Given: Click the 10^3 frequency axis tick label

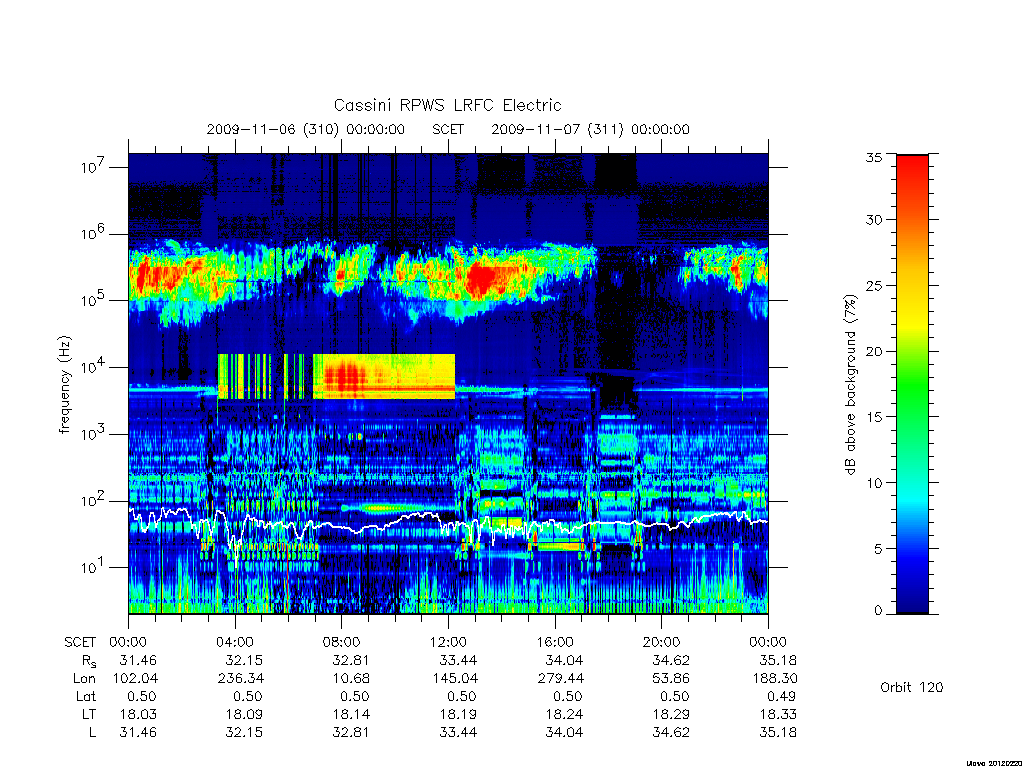Looking at the screenshot, I should (93, 434).
